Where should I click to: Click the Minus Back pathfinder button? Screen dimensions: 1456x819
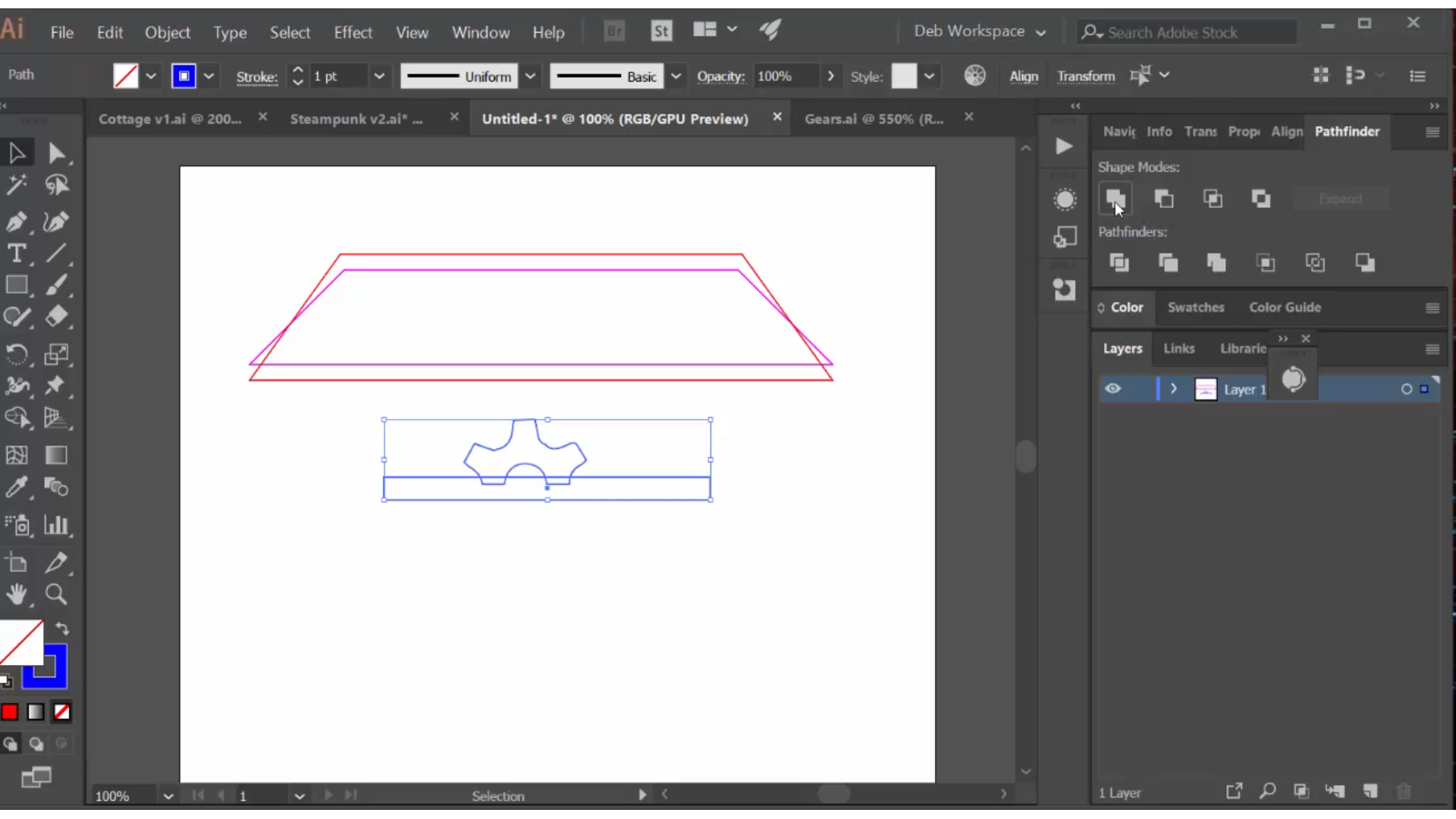pos(1365,262)
